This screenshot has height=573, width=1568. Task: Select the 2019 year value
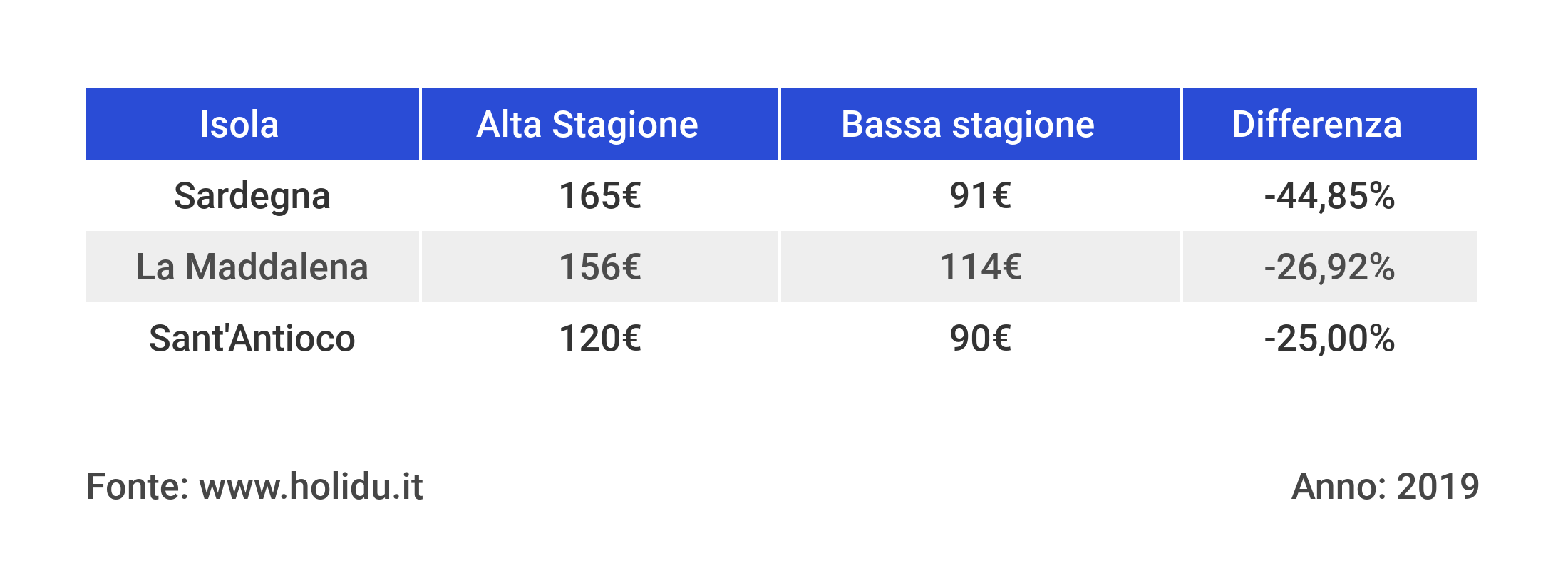[1438, 487]
